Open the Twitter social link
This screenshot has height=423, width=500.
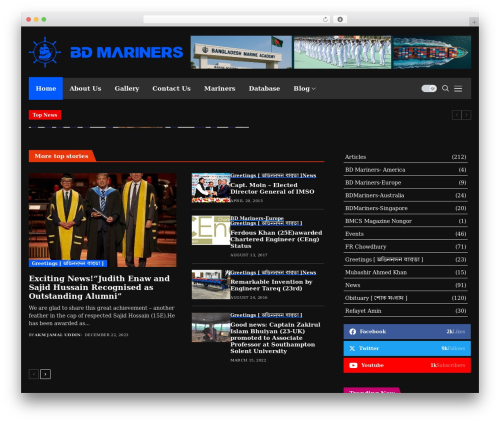407,348
